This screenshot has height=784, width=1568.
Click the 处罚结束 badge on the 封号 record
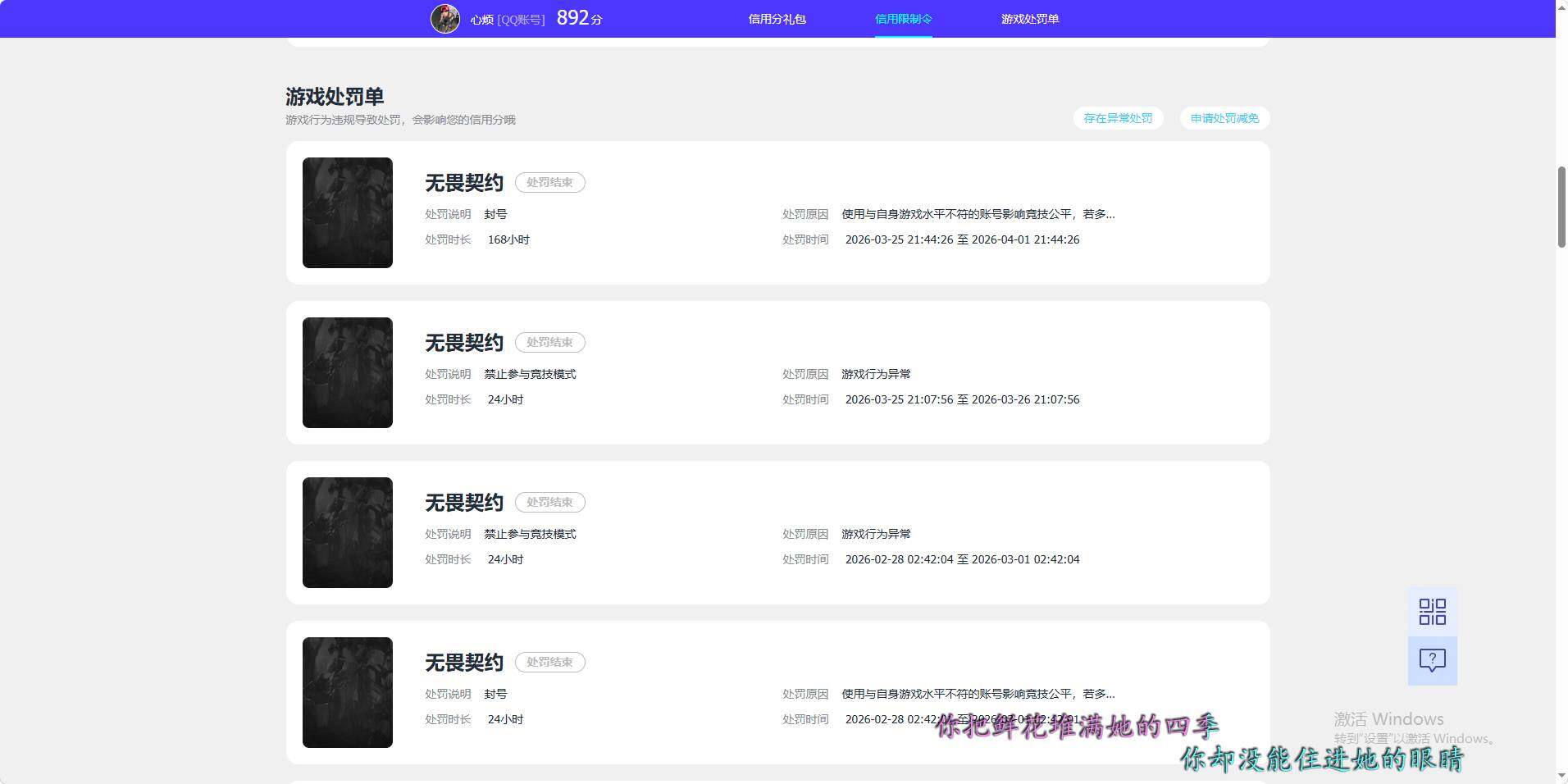point(549,182)
